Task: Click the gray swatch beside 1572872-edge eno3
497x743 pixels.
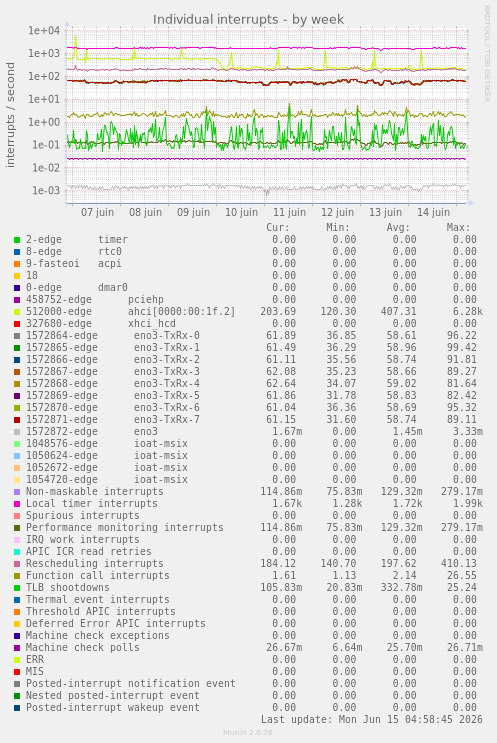Action: [x=17, y=432]
